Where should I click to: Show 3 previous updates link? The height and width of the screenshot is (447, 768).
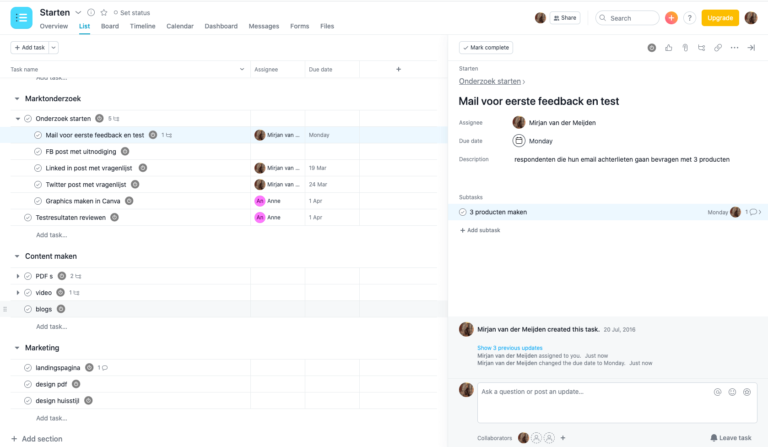(510, 348)
